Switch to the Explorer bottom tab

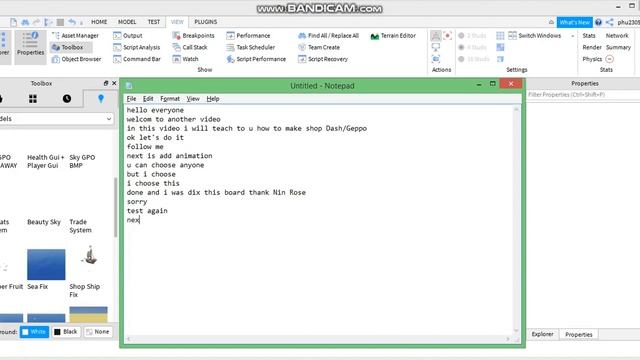point(542,334)
